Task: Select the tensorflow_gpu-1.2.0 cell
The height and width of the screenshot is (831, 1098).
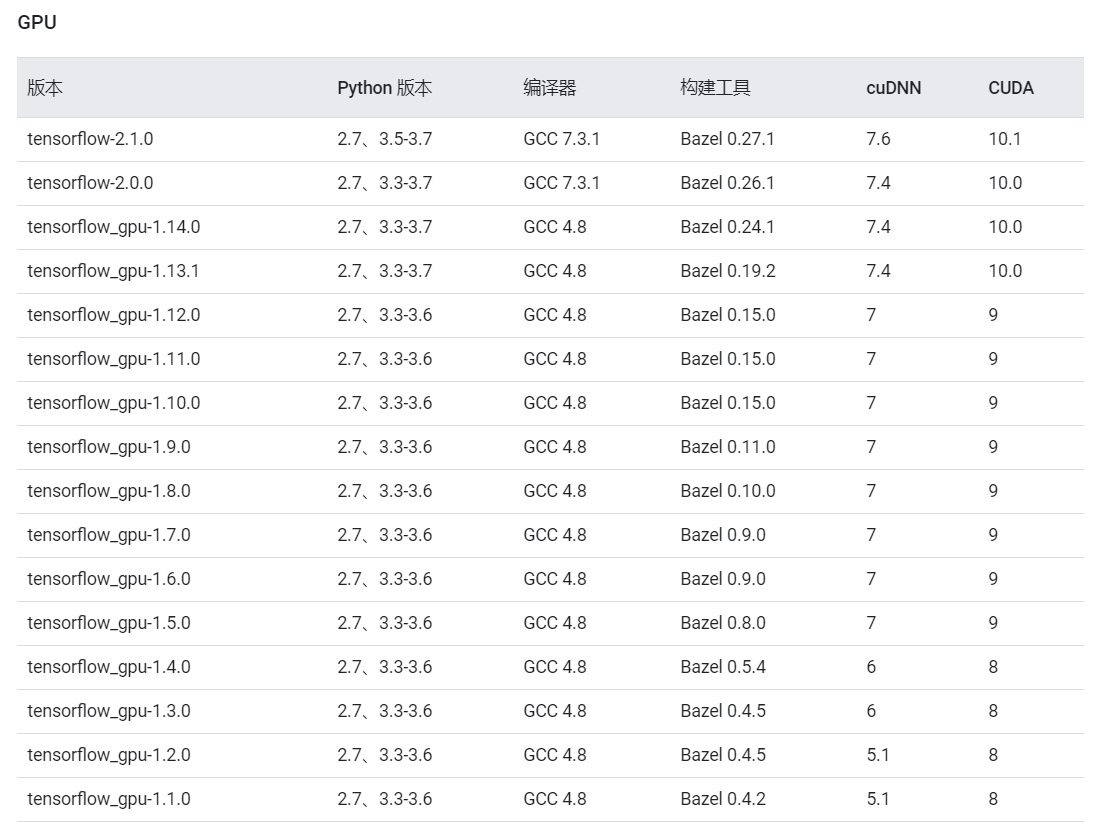Action: (109, 755)
